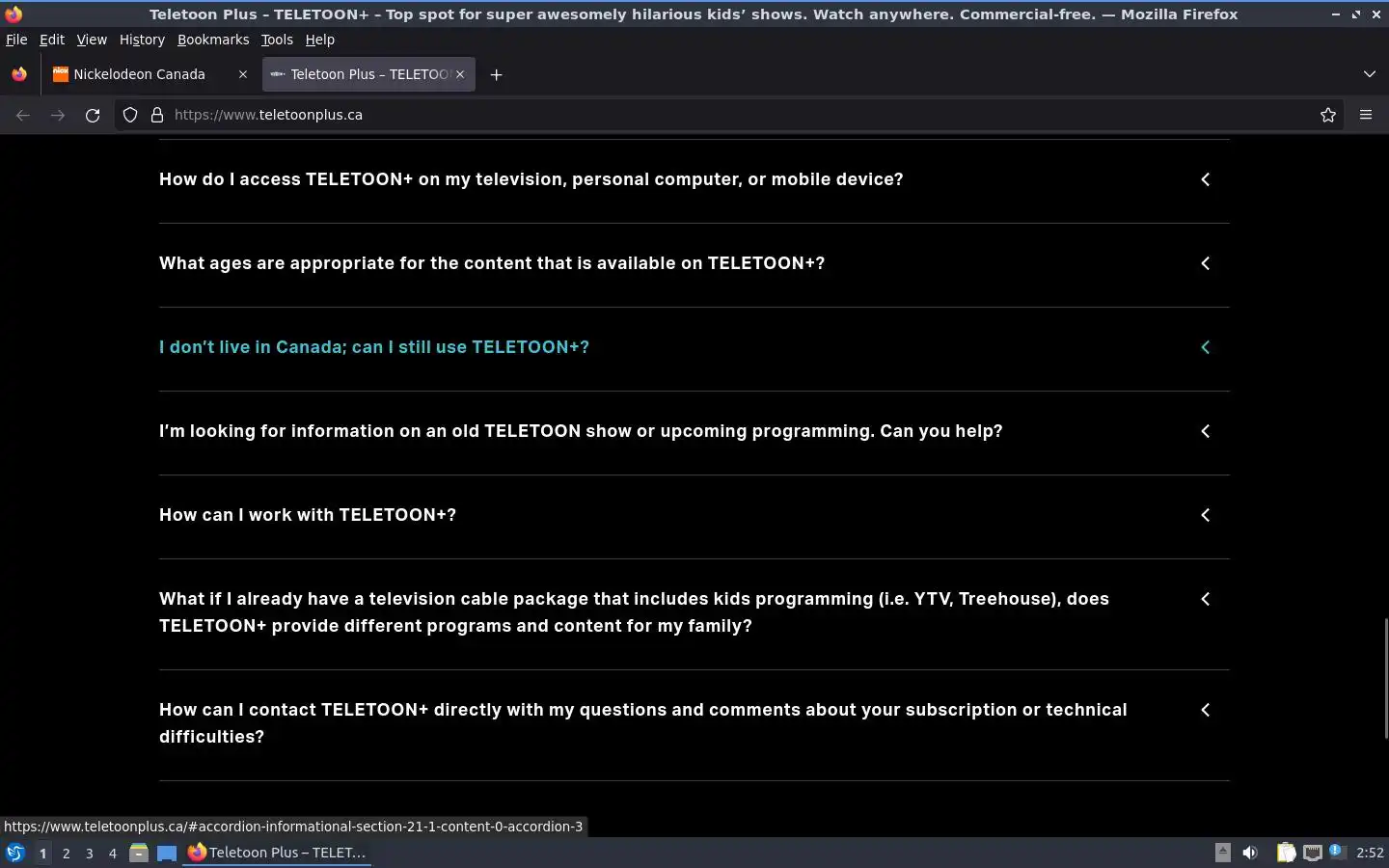Open the Firefox hamburger application menu

(x=1366, y=115)
